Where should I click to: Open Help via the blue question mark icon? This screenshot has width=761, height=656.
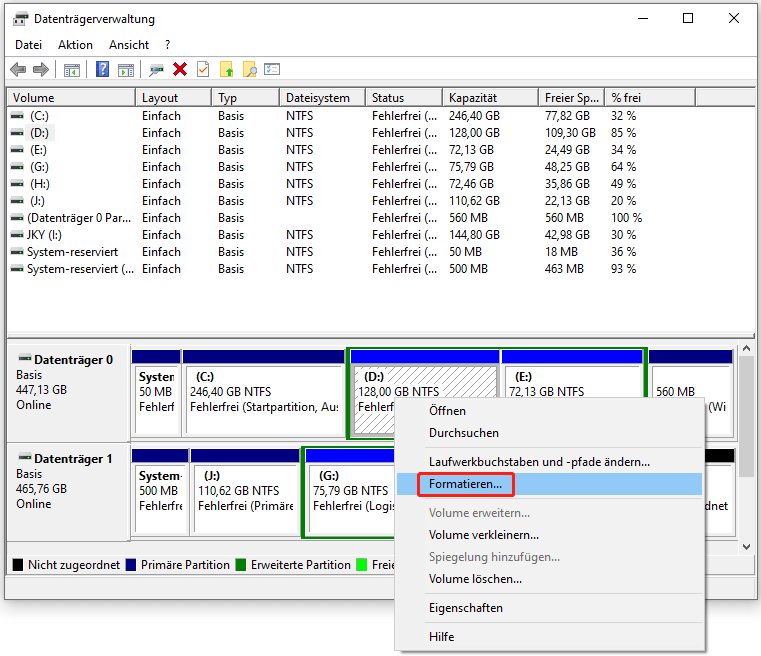click(102, 69)
